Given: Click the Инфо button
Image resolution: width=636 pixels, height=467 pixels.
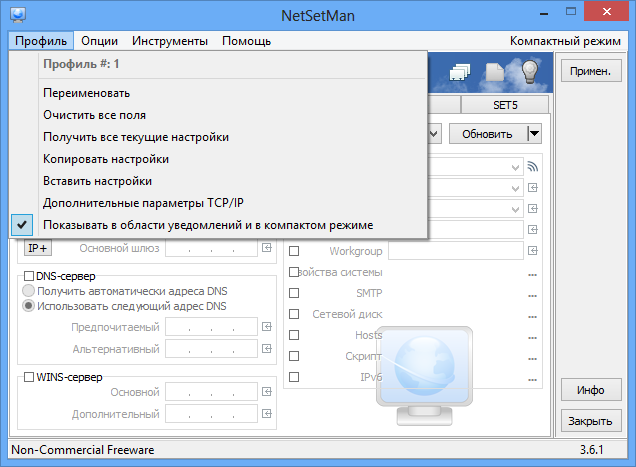Looking at the screenshot, I should [x=591, y=390].
